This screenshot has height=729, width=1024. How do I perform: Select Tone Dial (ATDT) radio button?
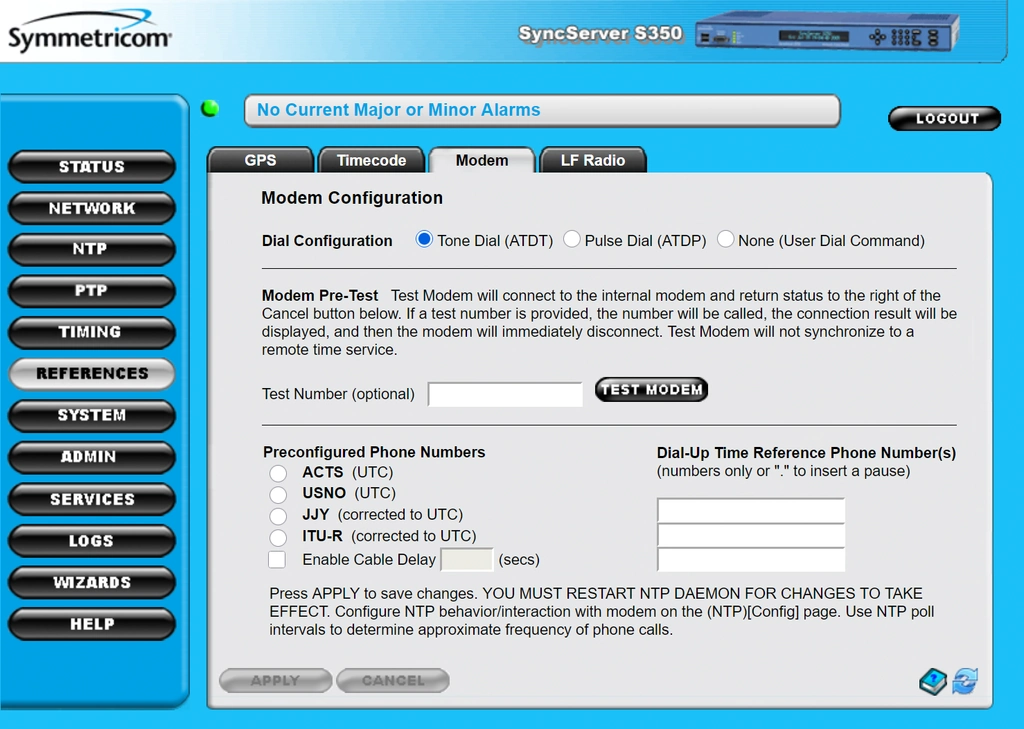[424, 240]
